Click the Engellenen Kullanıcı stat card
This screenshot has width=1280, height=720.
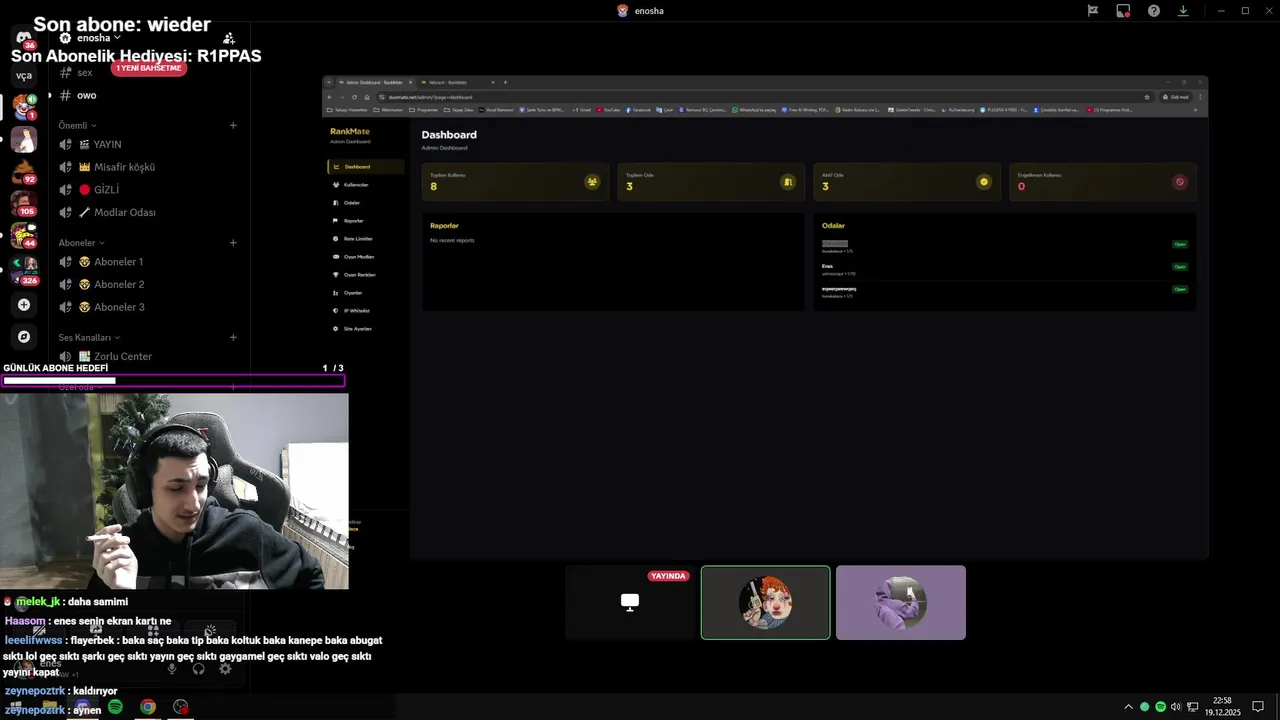(x=1102, y=182)
